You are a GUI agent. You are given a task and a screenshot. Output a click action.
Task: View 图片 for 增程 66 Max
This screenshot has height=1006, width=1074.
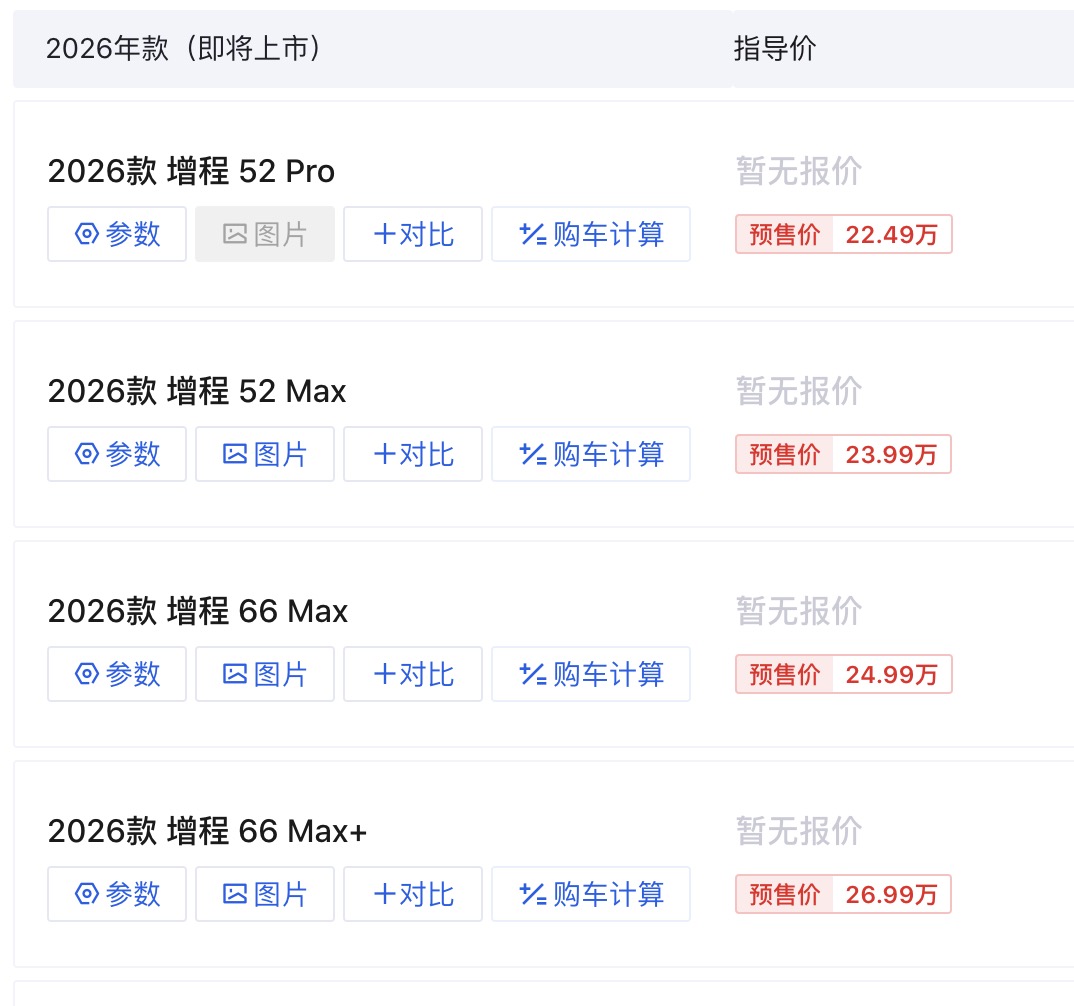click(x=265, y=674)
